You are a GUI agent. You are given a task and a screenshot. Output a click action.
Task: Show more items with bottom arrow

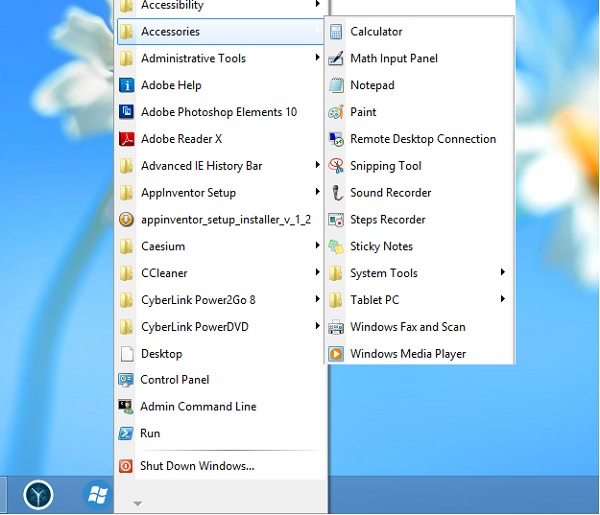(137, 504)
